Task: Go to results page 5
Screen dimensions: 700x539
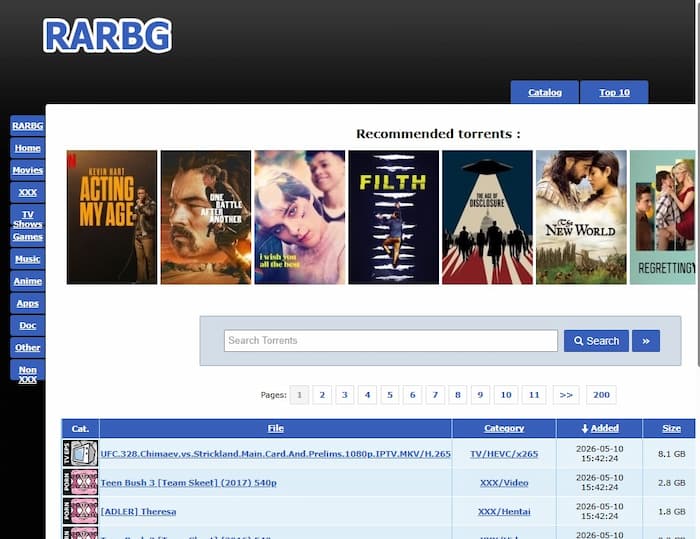Action: (390, 395)
